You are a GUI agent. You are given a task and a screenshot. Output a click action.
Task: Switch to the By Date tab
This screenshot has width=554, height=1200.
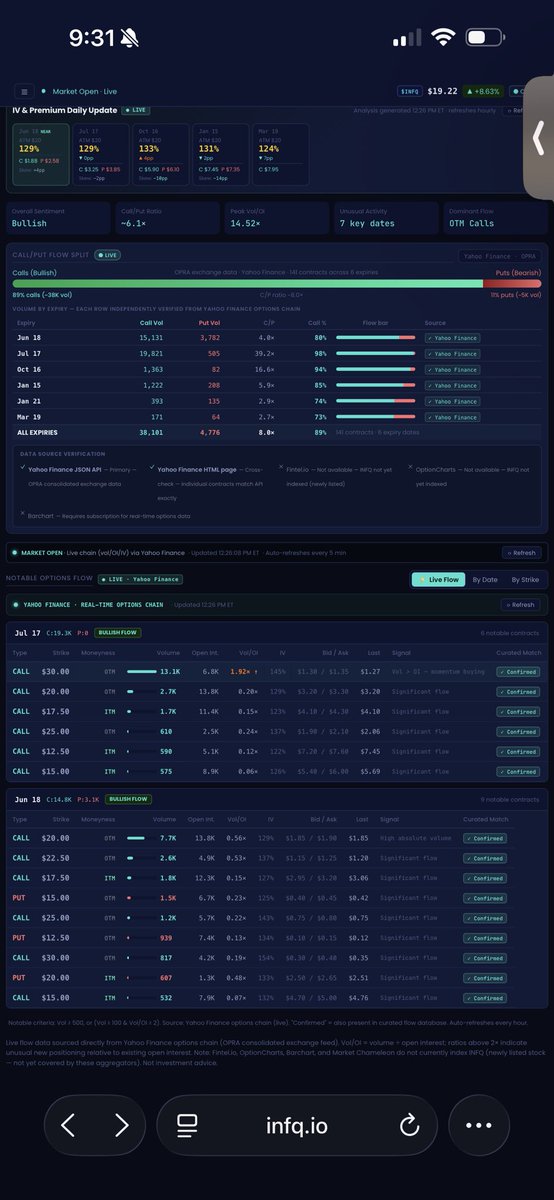[x=485, y=579]
